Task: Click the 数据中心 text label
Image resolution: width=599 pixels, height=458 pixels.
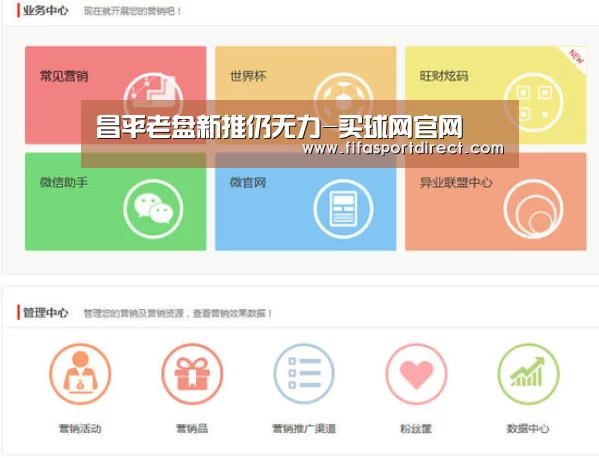Action: click(x=528, y=429)
